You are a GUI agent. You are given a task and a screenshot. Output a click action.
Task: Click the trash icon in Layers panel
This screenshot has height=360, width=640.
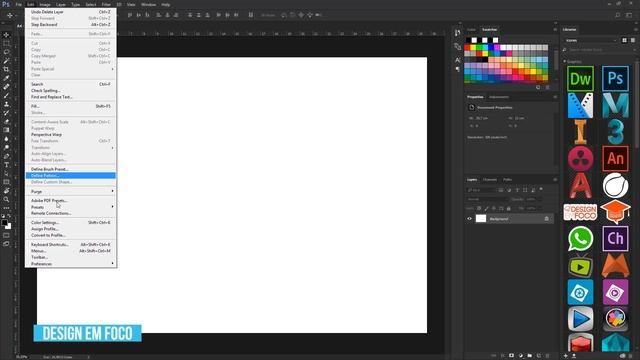pos(547,356)
